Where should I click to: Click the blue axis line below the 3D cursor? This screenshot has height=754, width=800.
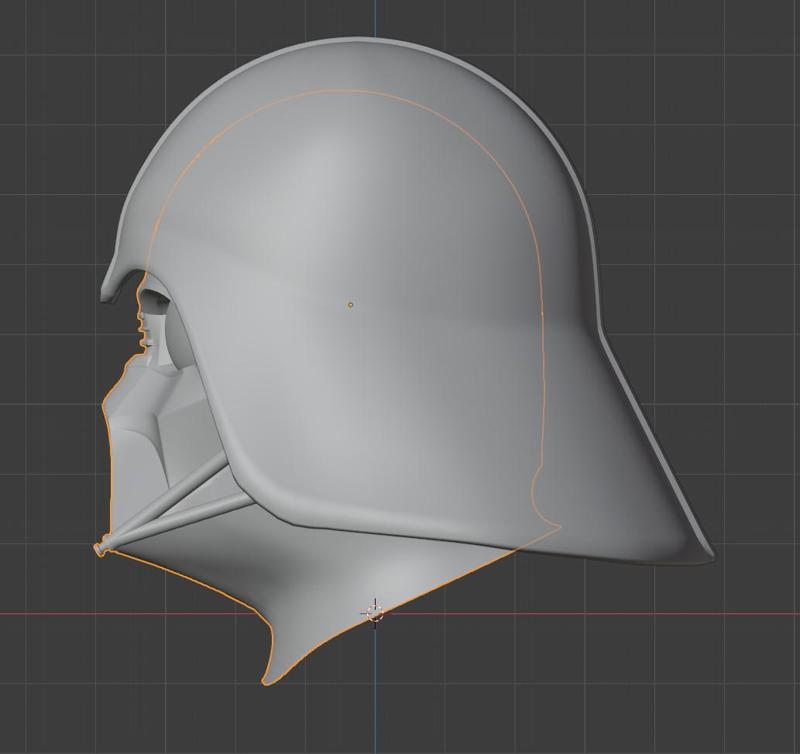376,700
